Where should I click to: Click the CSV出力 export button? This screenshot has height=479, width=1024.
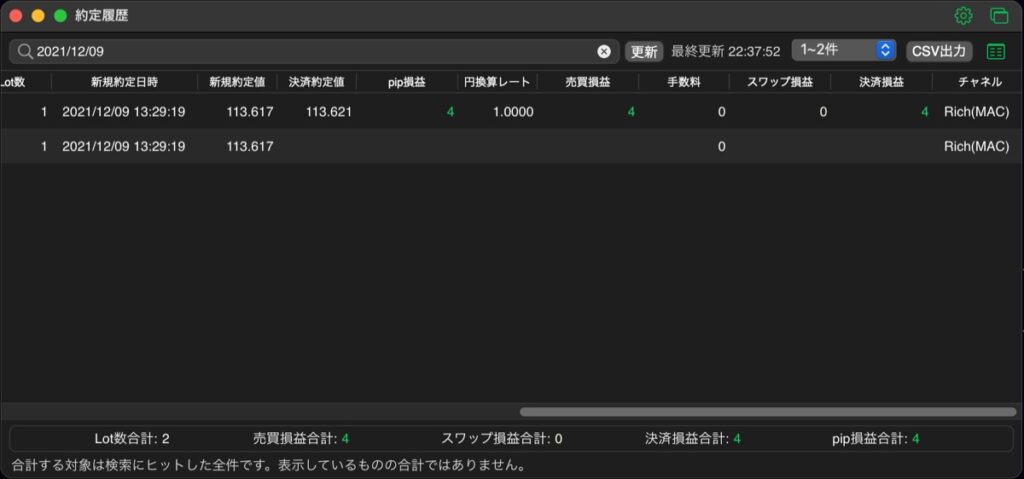click(939, 51)
